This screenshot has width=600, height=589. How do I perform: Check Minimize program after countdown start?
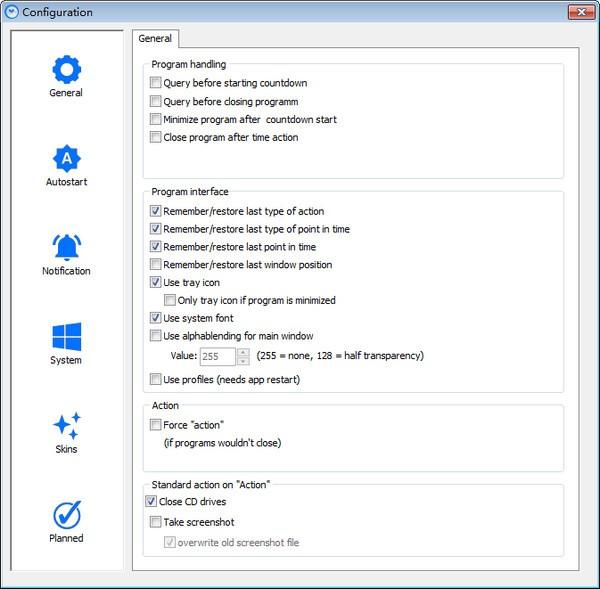click(155, 119)
